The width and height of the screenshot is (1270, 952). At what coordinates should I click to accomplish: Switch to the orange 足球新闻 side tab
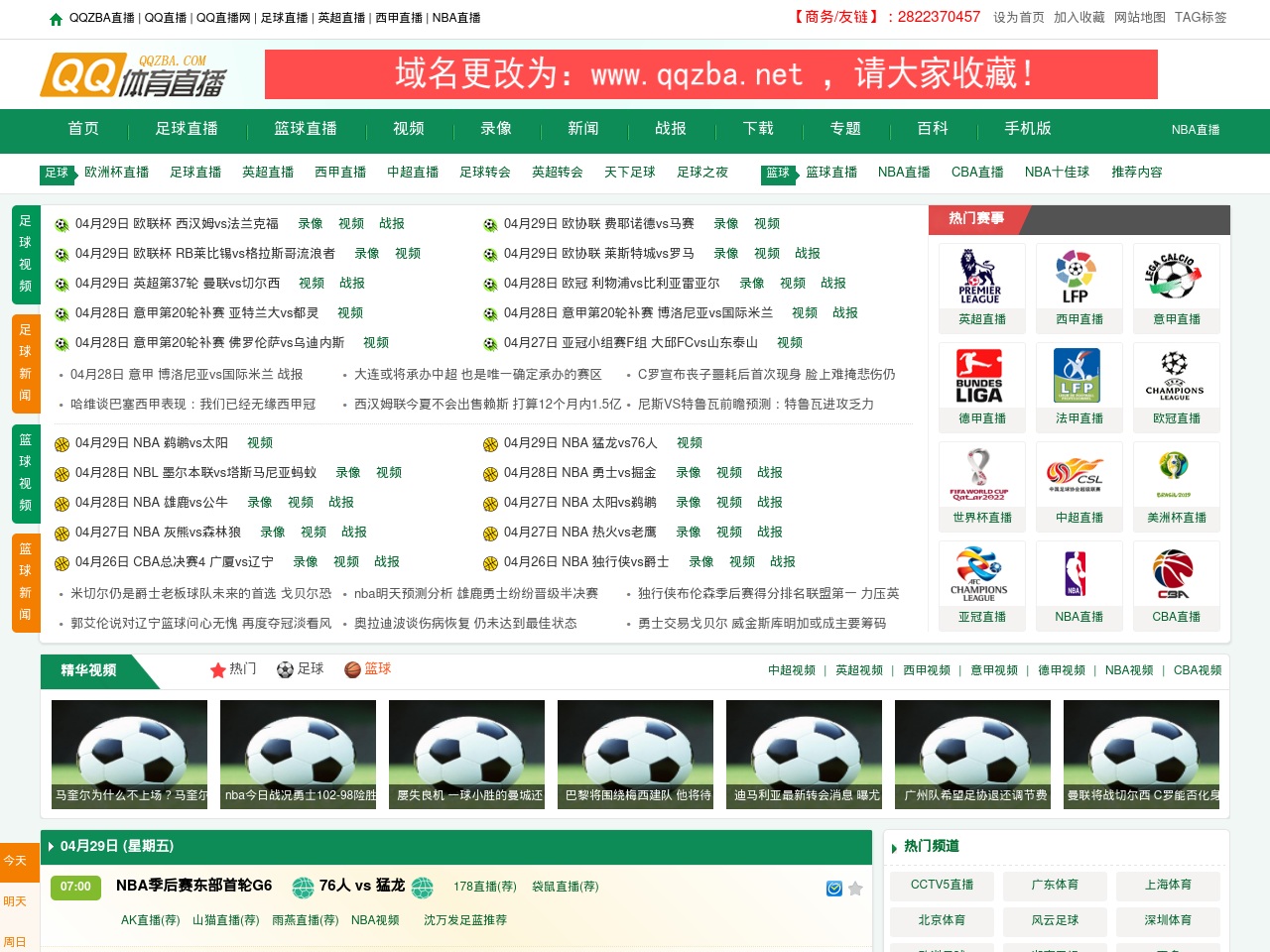(x=26, y=363)
